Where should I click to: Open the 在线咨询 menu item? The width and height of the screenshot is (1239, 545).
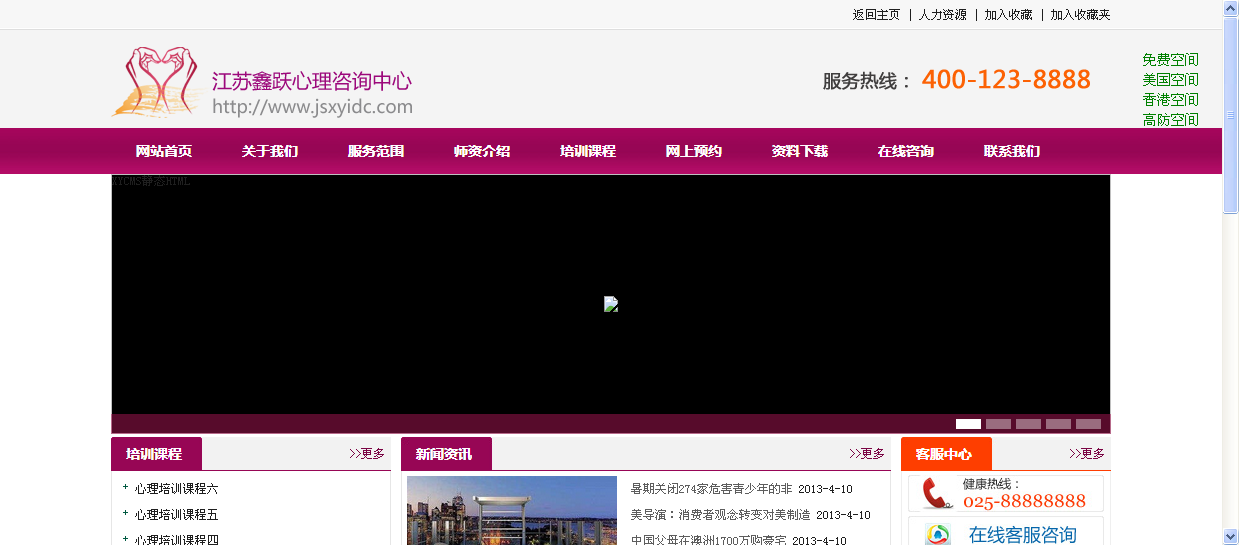click(906, 151)
